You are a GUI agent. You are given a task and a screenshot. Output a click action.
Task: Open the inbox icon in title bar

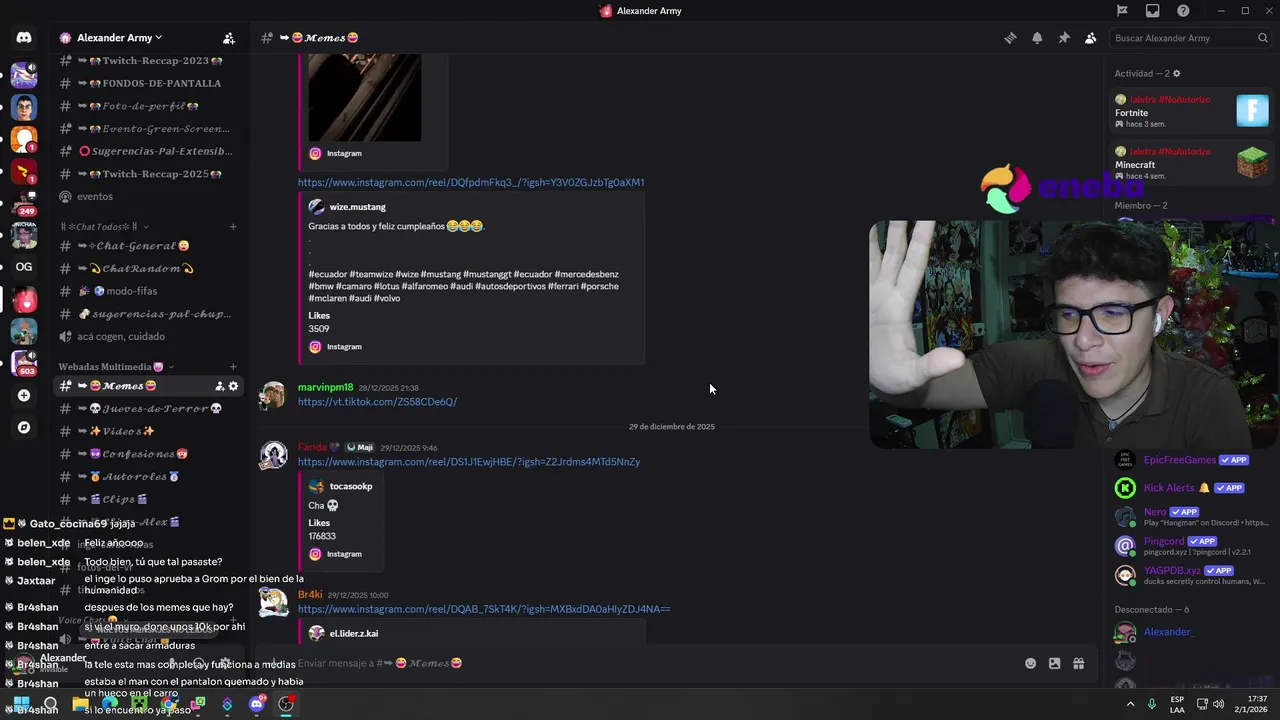1153,11
